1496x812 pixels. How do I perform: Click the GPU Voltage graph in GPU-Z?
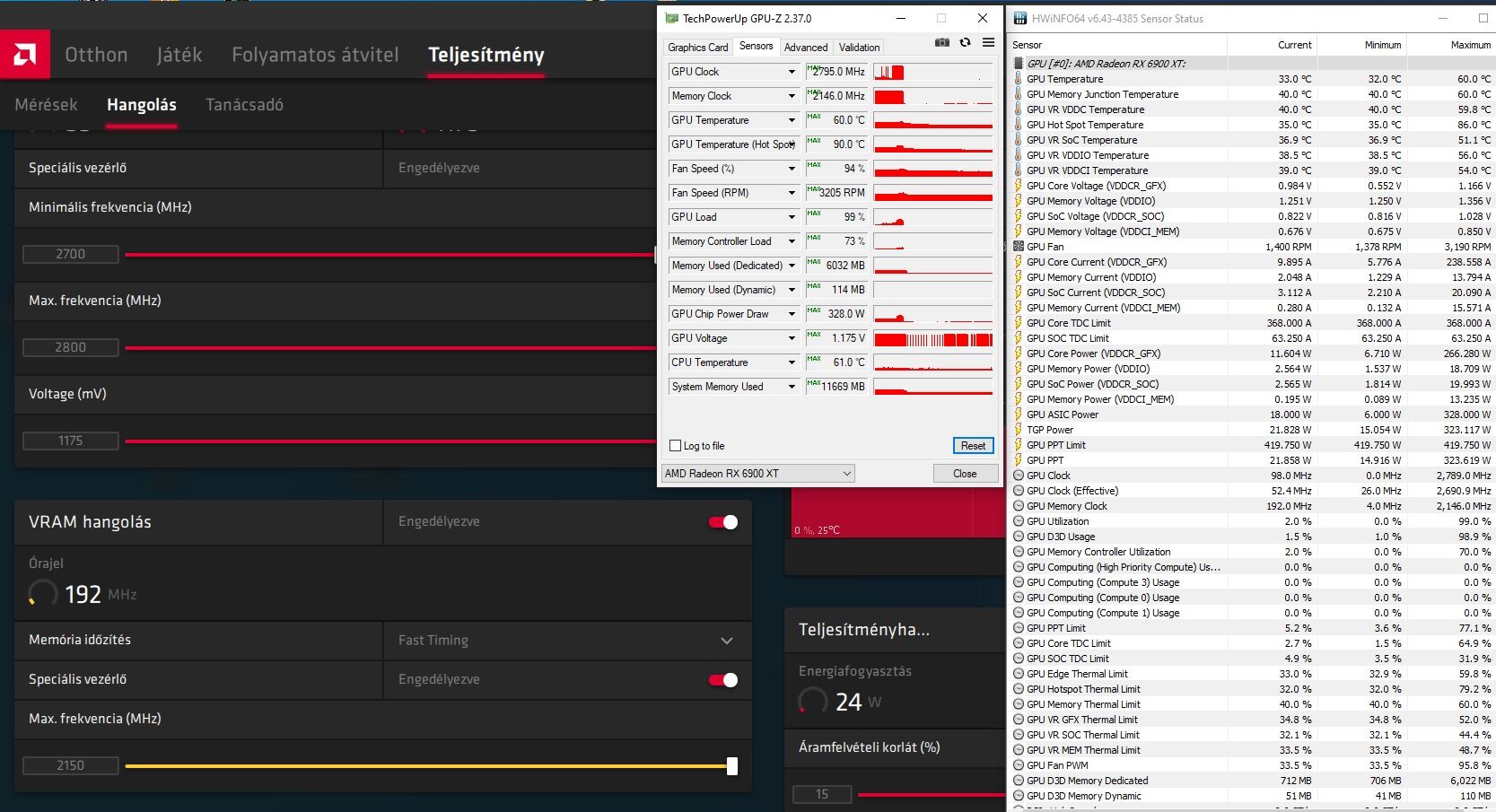pyautogui.click(x=933, y=339)
